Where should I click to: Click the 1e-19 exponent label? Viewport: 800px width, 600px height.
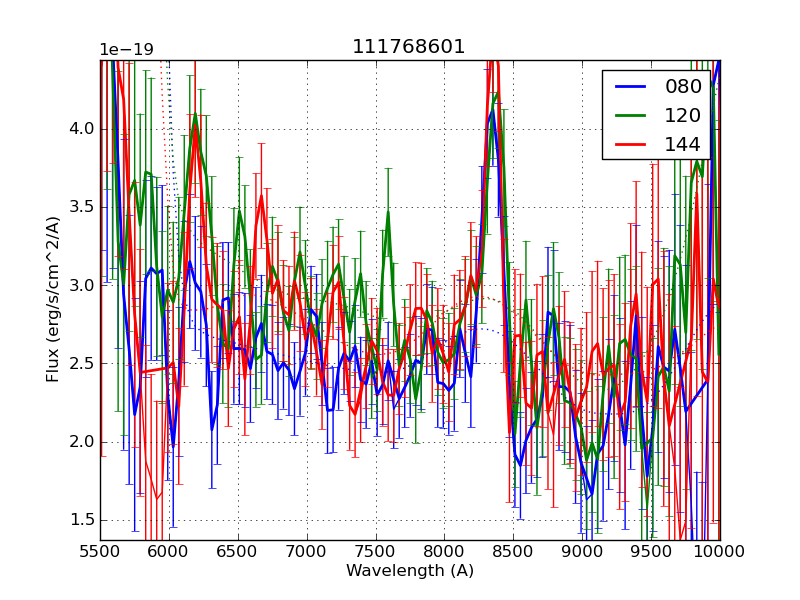pos(126,50)
